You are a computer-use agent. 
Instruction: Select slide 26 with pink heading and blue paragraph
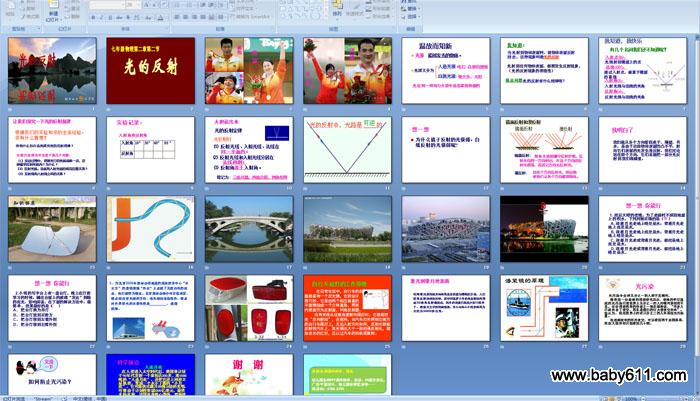tap(446, 308)
